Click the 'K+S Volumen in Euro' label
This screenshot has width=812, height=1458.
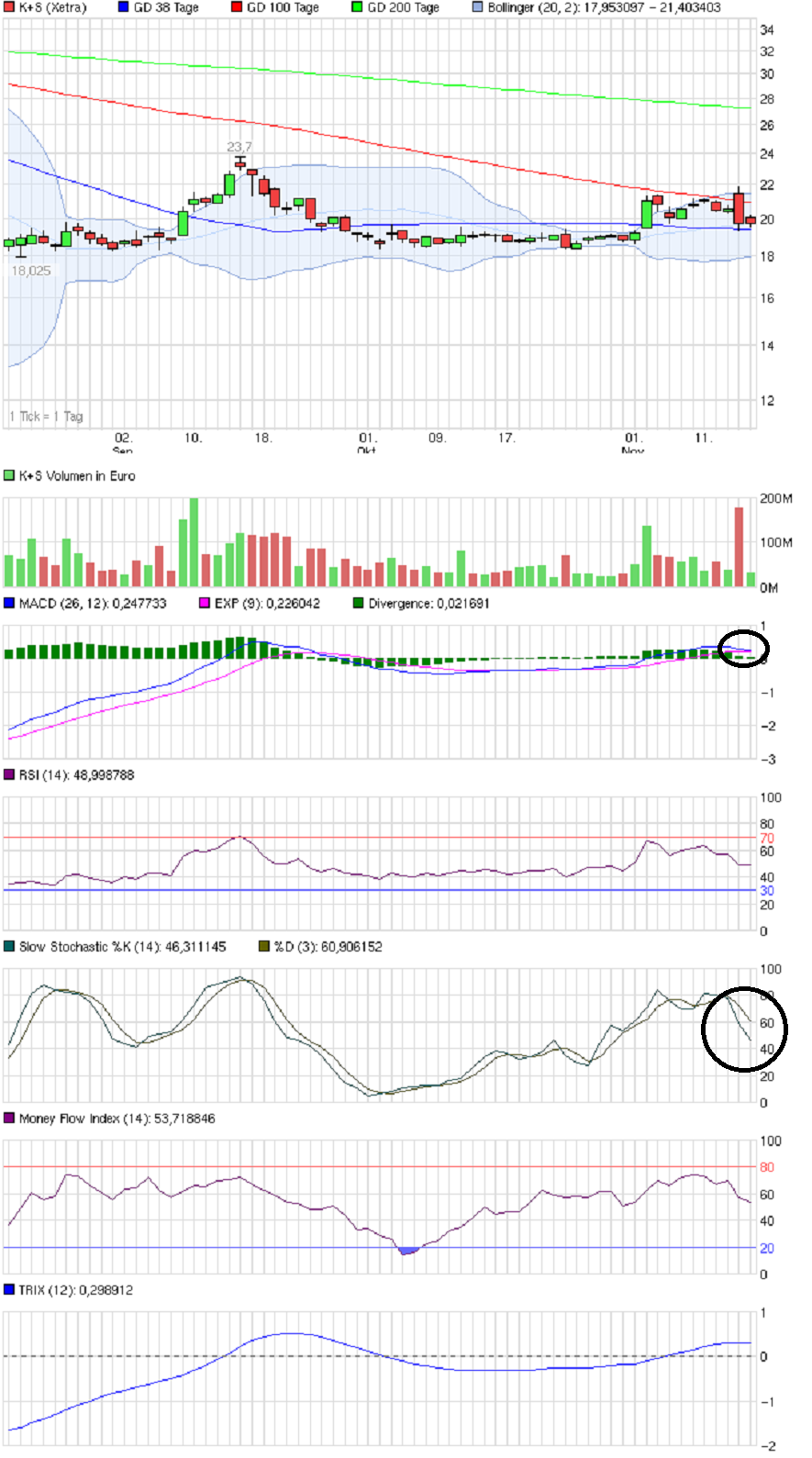click(x=77, y=475)
